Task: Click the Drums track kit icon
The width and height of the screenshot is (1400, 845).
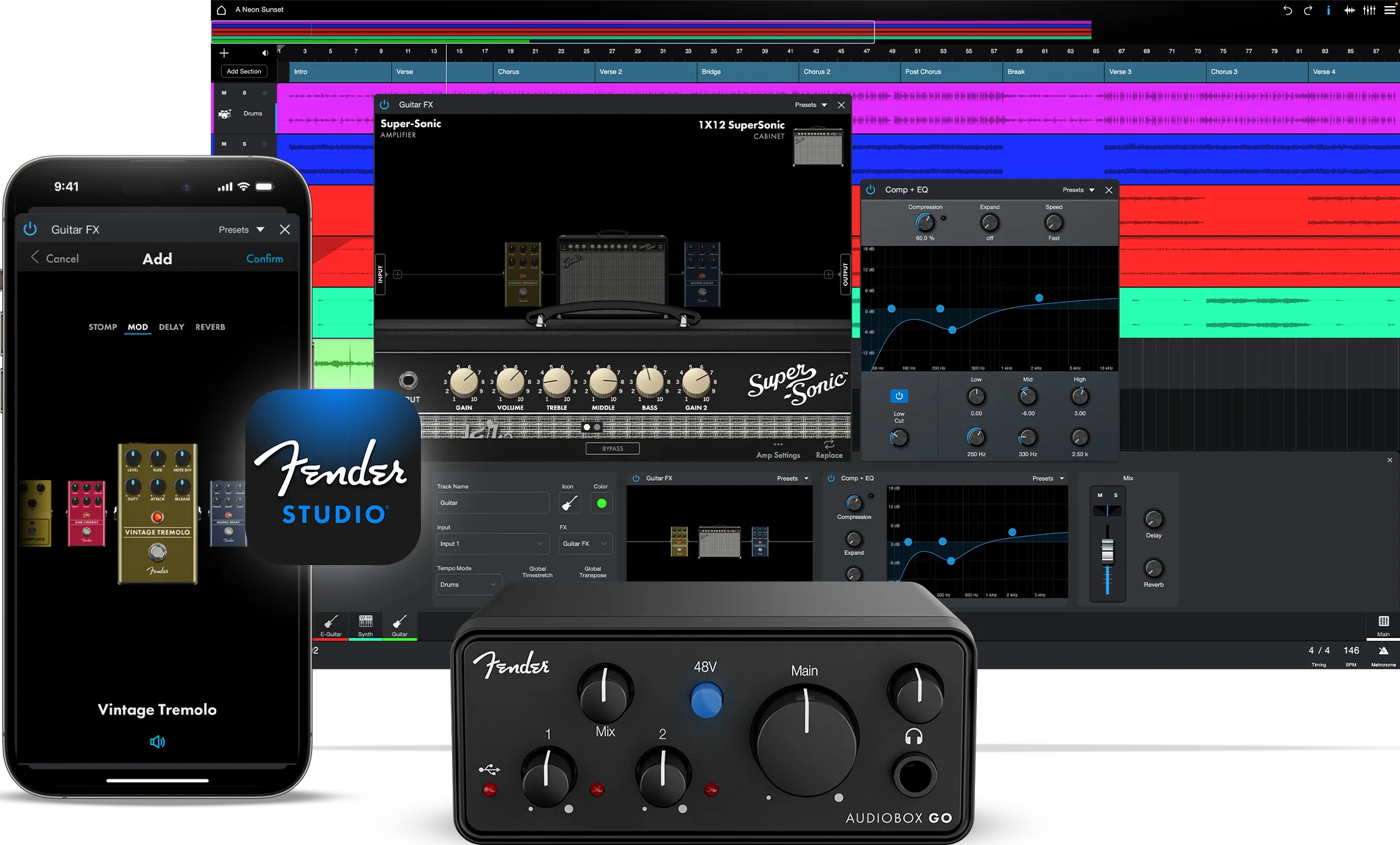Action: [x=225, y=114]
